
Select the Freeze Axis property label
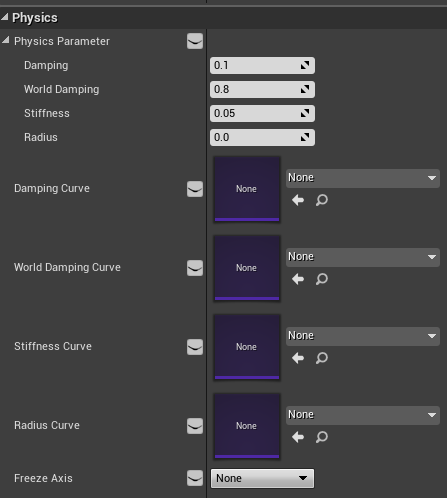coord(43,478)
